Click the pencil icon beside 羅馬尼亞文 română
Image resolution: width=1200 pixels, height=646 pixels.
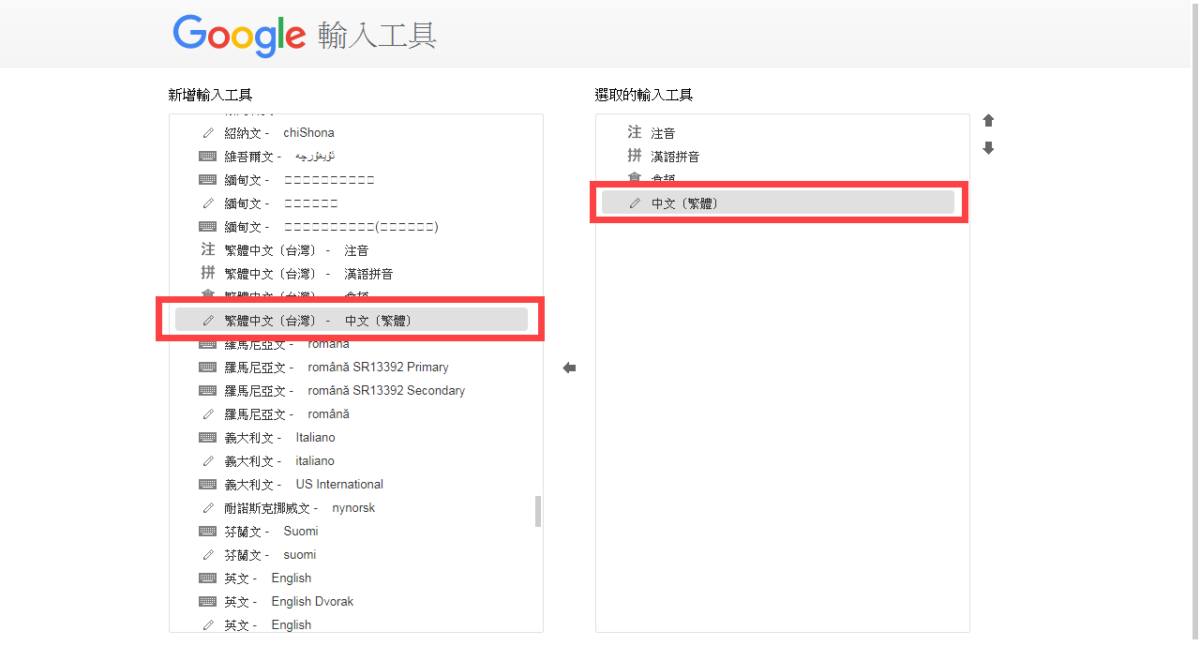pos(208,414)
